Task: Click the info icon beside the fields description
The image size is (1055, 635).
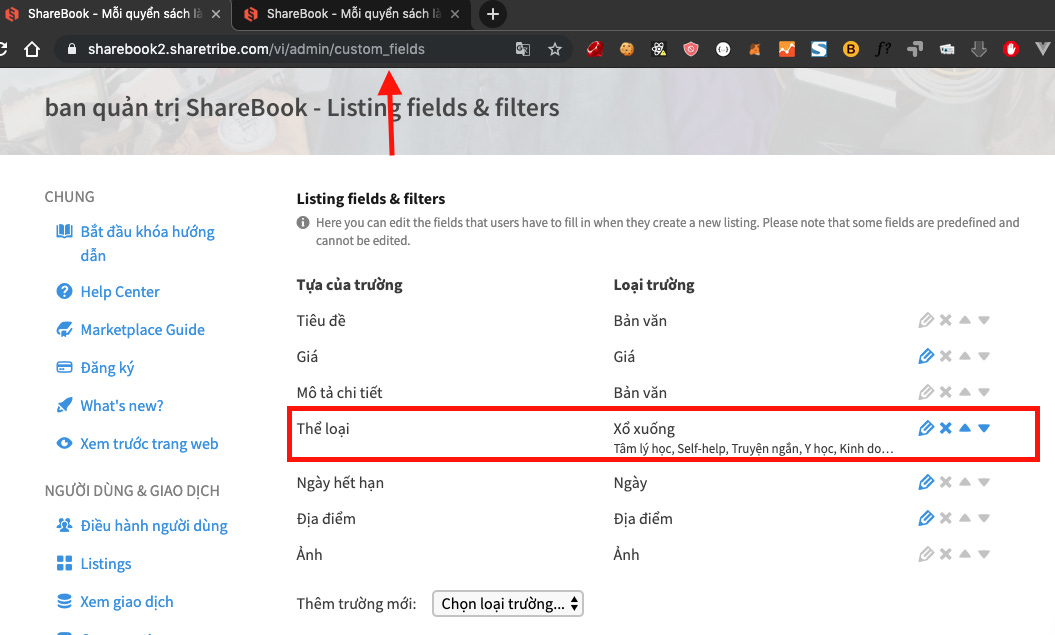Action: [303, 222]
